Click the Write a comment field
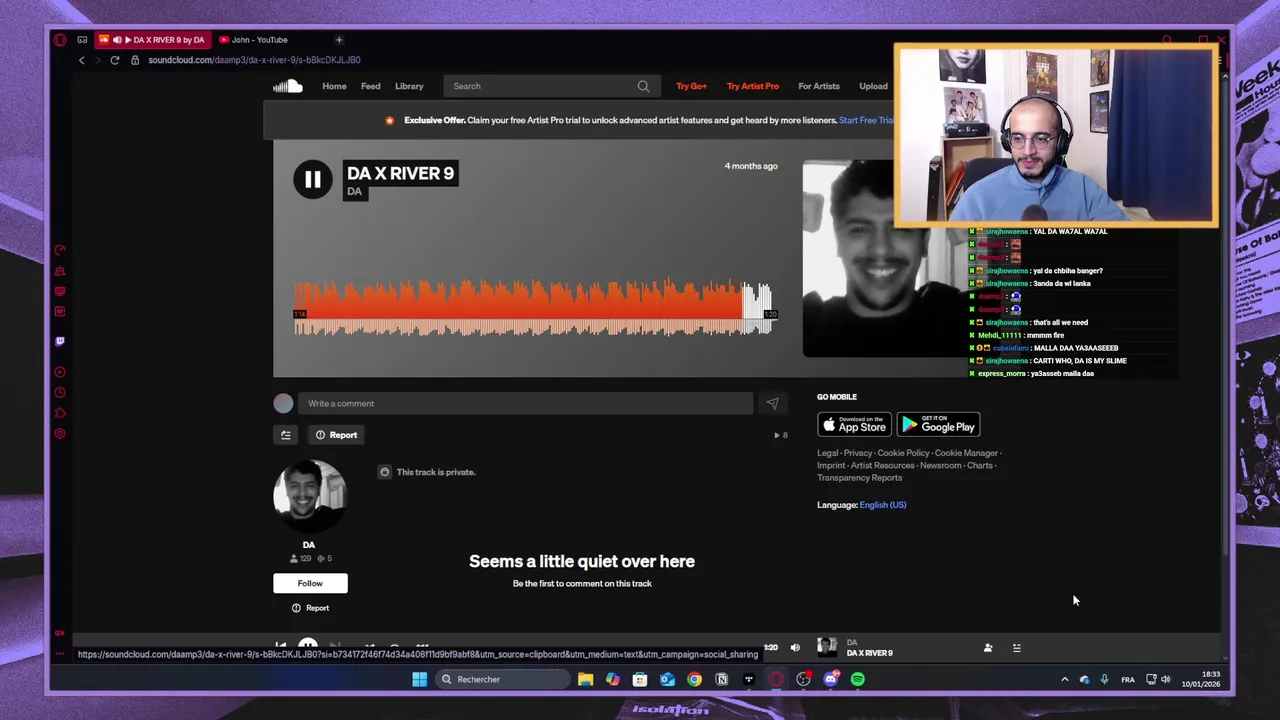The width and height of the screenshot is (1280, 720). [x=525, y=403]
